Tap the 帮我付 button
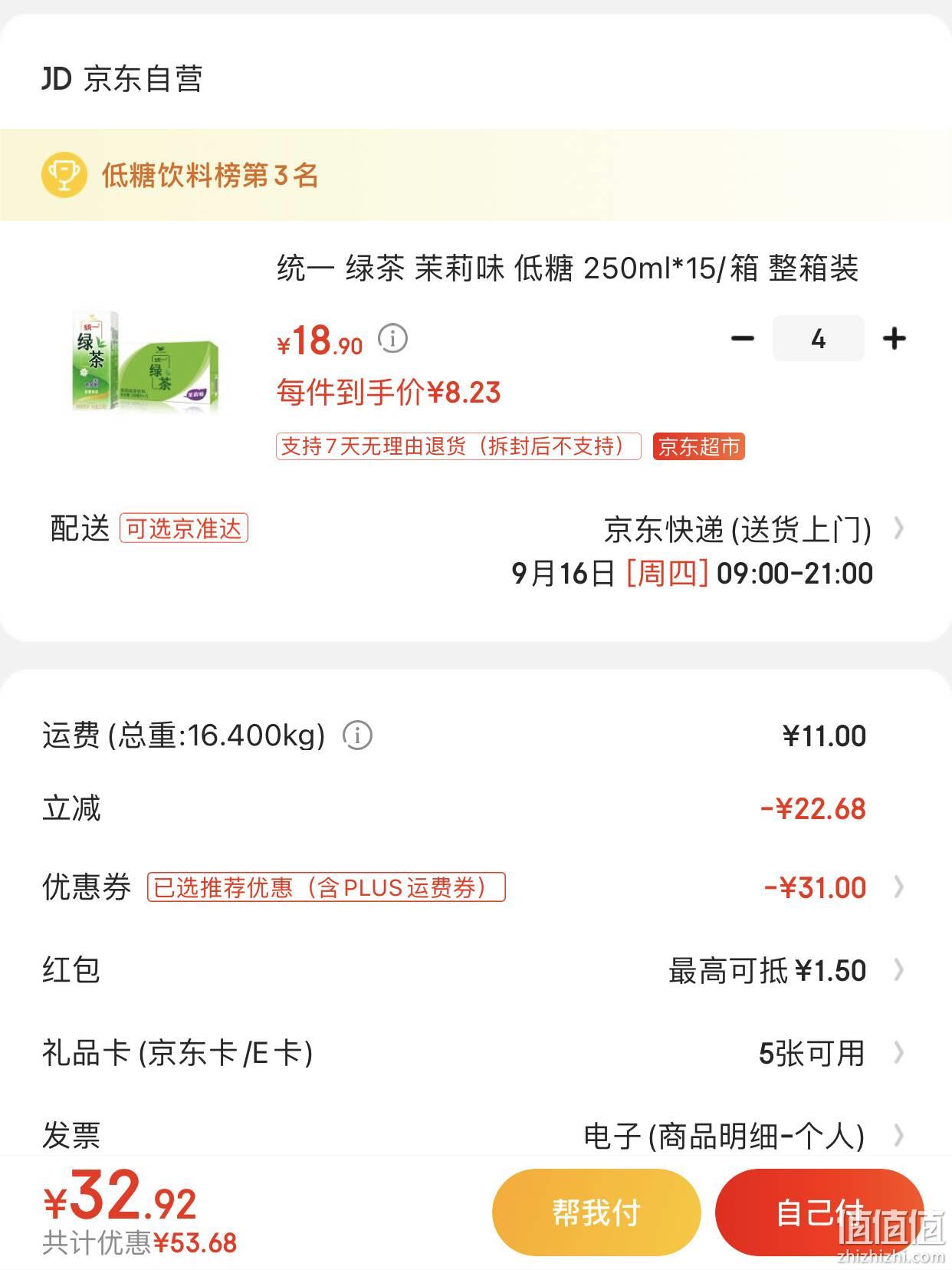952x1270 pixels. (596, 1212)
